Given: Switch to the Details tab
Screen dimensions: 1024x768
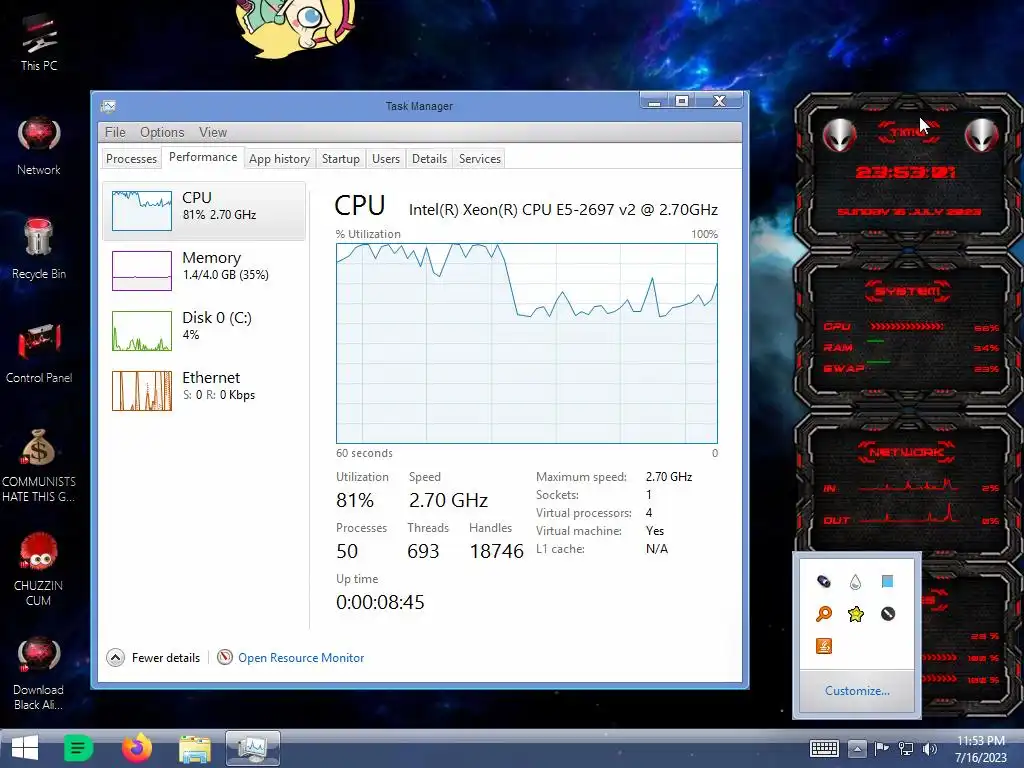Looking at the screenshot, I should 429,159.
